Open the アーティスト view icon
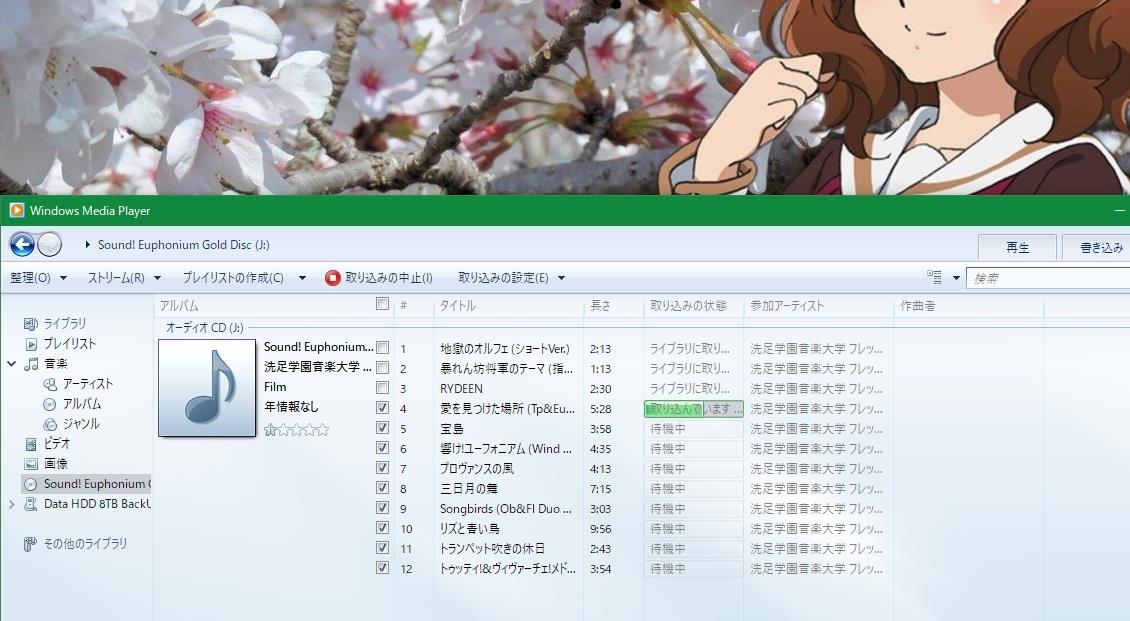1130x621 pixels. (x=50, y=384)
